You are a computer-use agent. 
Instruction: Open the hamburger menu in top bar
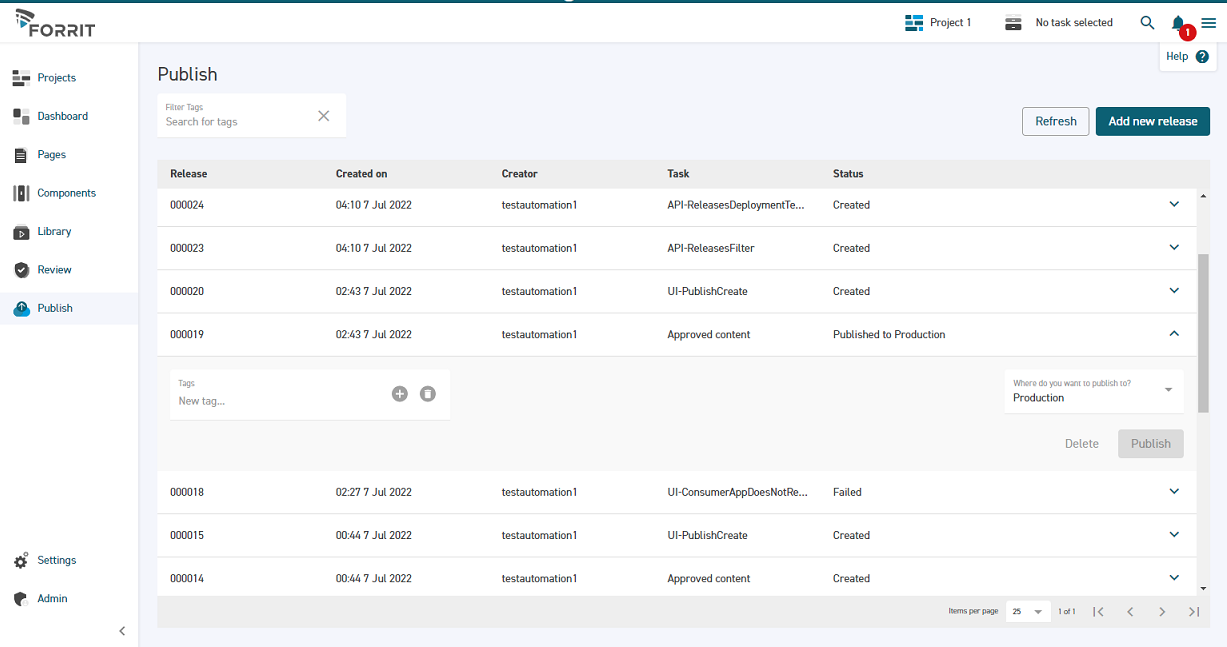[1209, 23]
